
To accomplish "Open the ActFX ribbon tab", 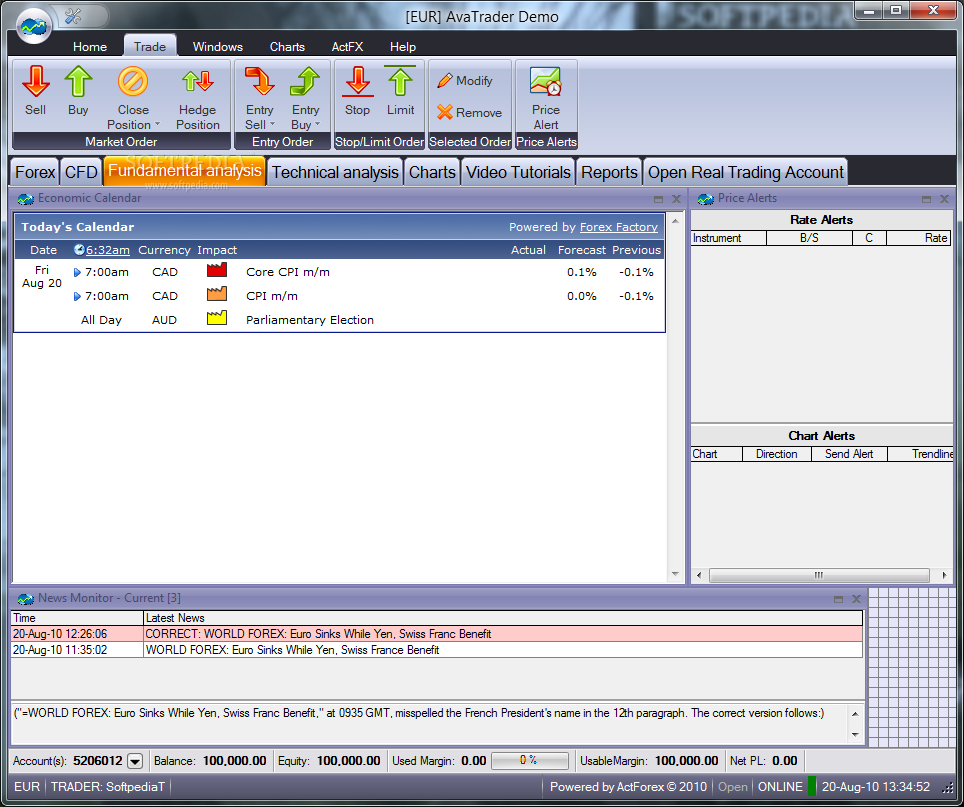I will tap(347, 47).
